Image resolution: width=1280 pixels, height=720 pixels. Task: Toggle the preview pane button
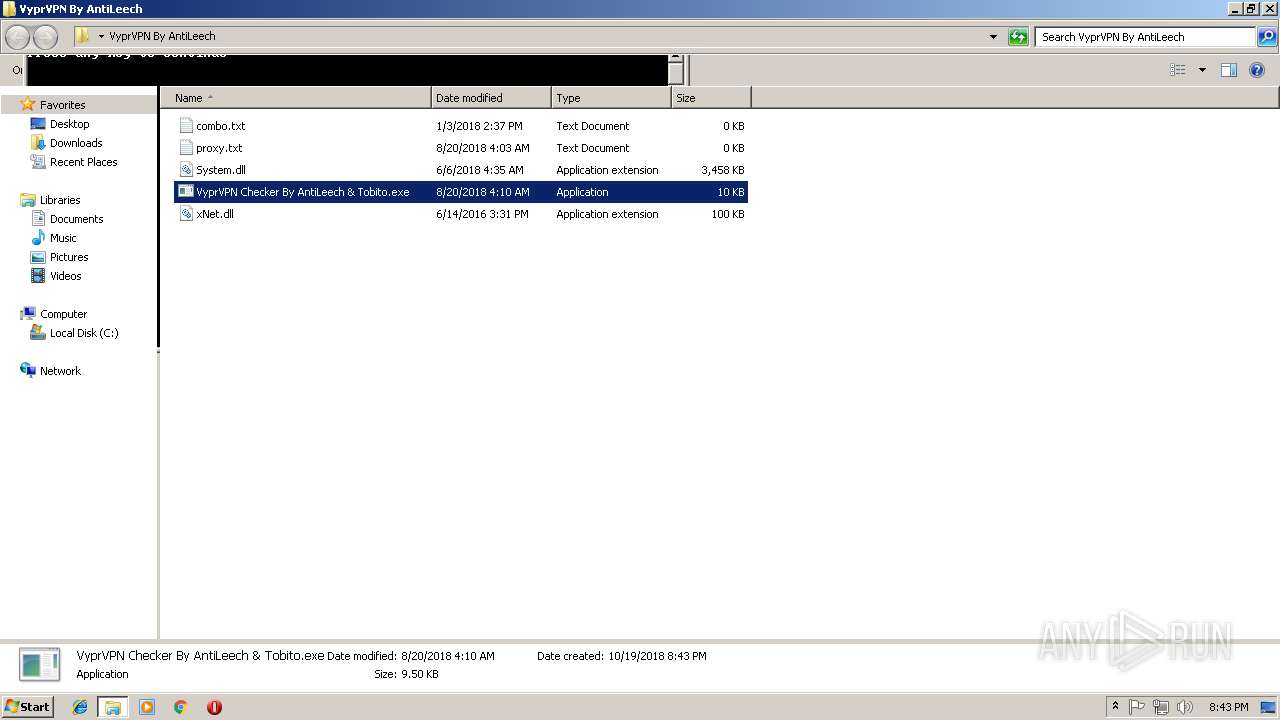(x=1229, y=70)
